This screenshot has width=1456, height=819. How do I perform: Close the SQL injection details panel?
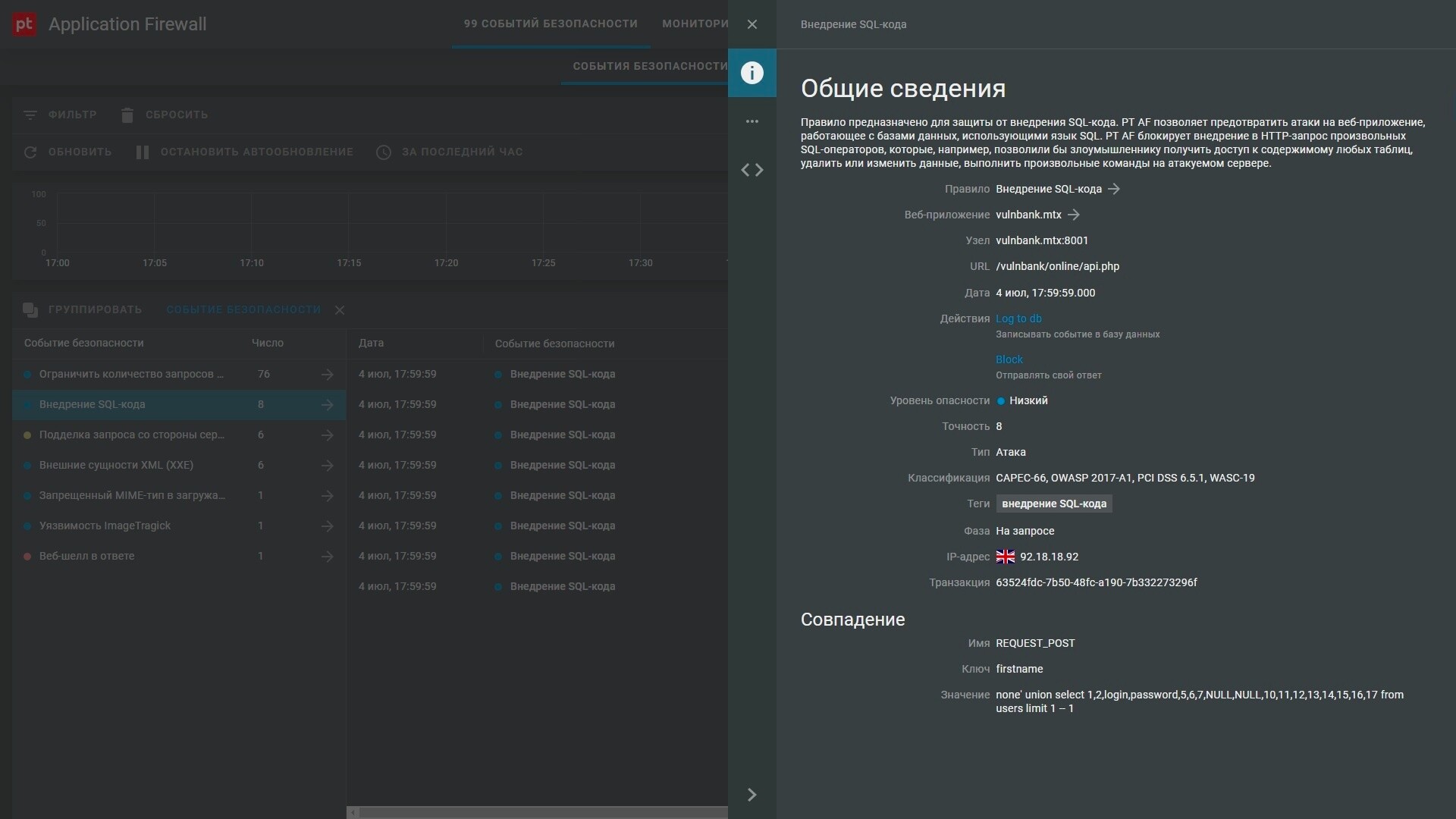point(752,24)
